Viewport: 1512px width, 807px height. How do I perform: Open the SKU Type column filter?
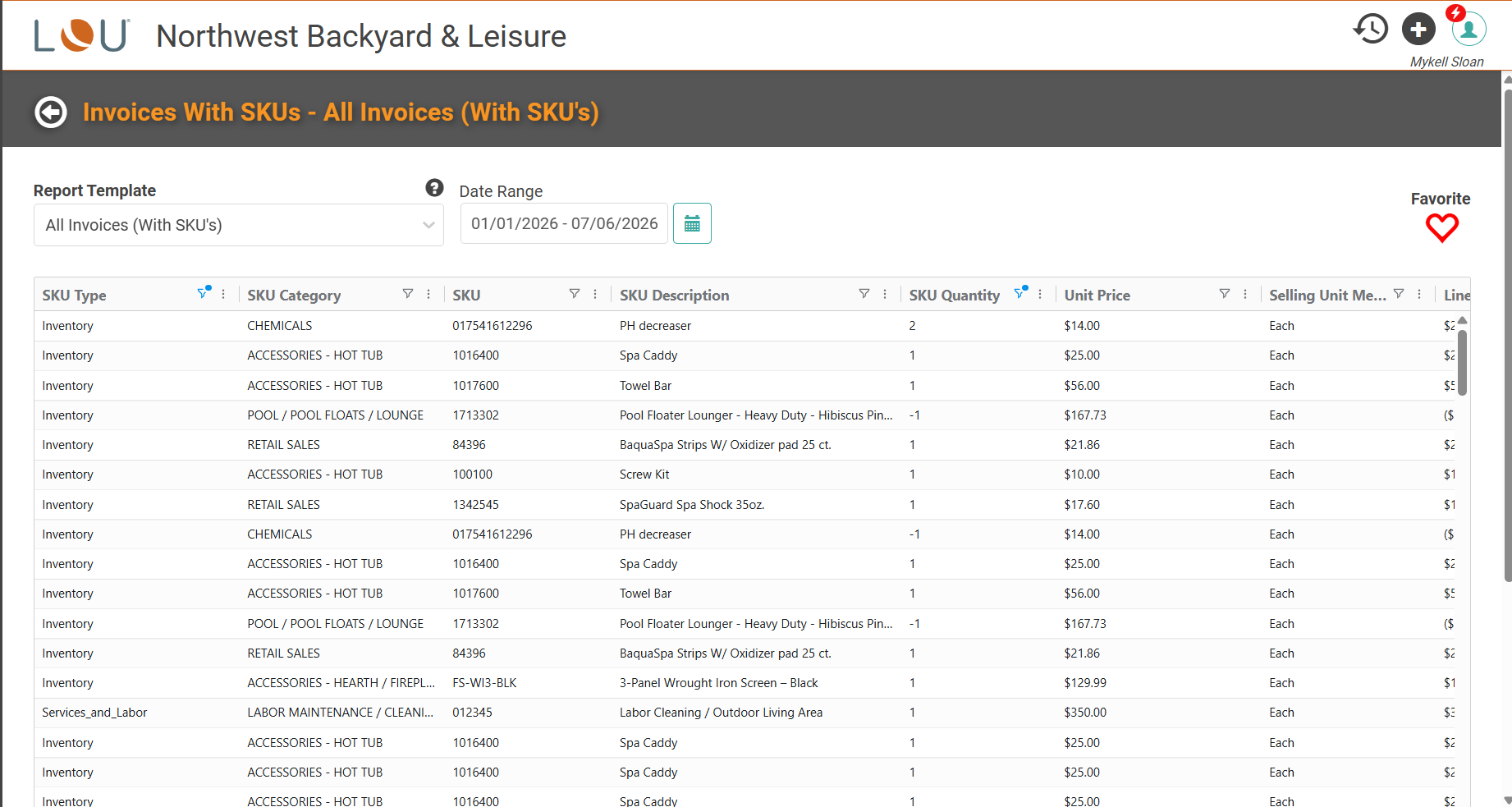[x=203, y=294]
